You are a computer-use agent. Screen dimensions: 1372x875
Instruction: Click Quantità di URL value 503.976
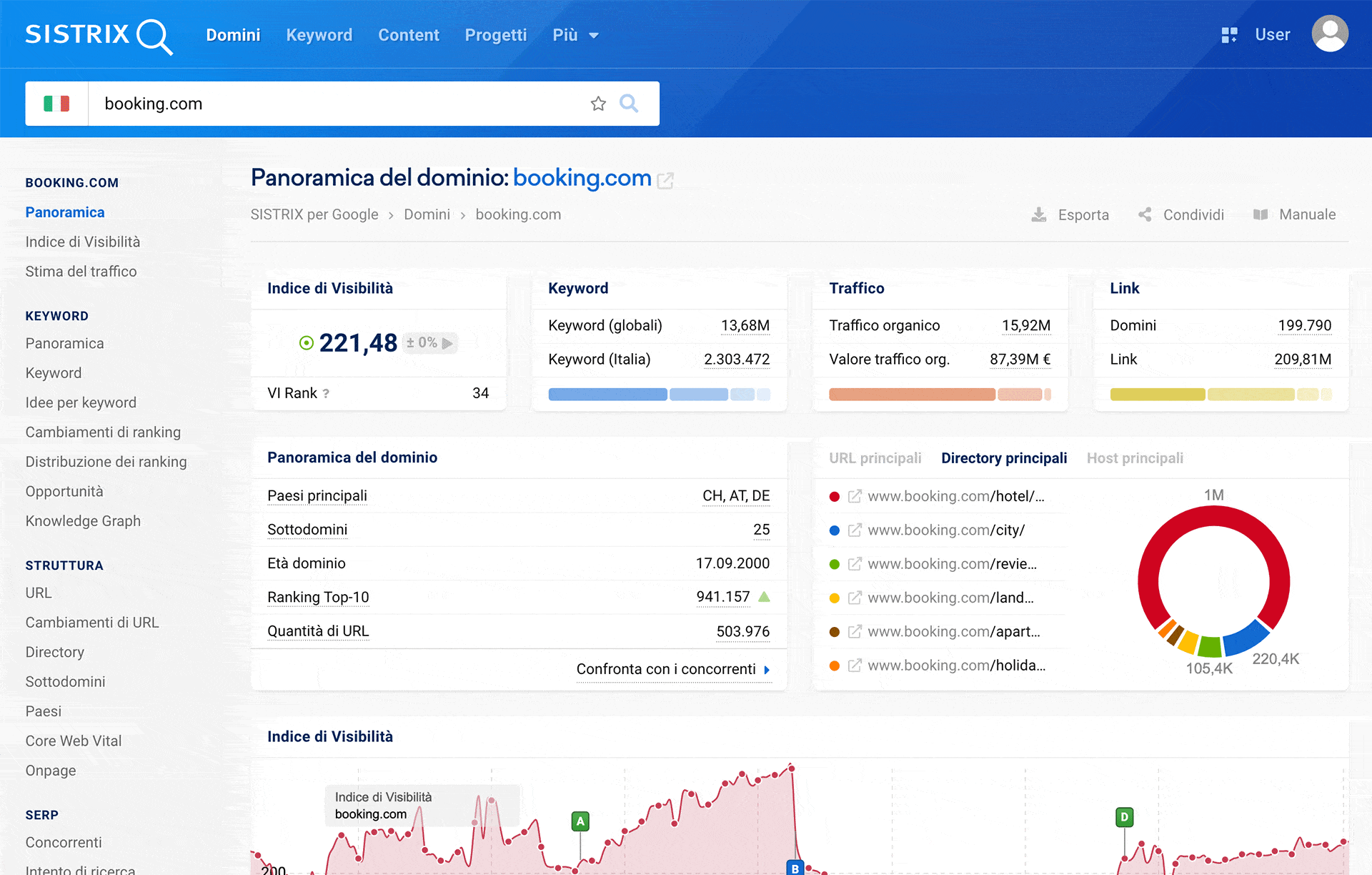point(743,631)
